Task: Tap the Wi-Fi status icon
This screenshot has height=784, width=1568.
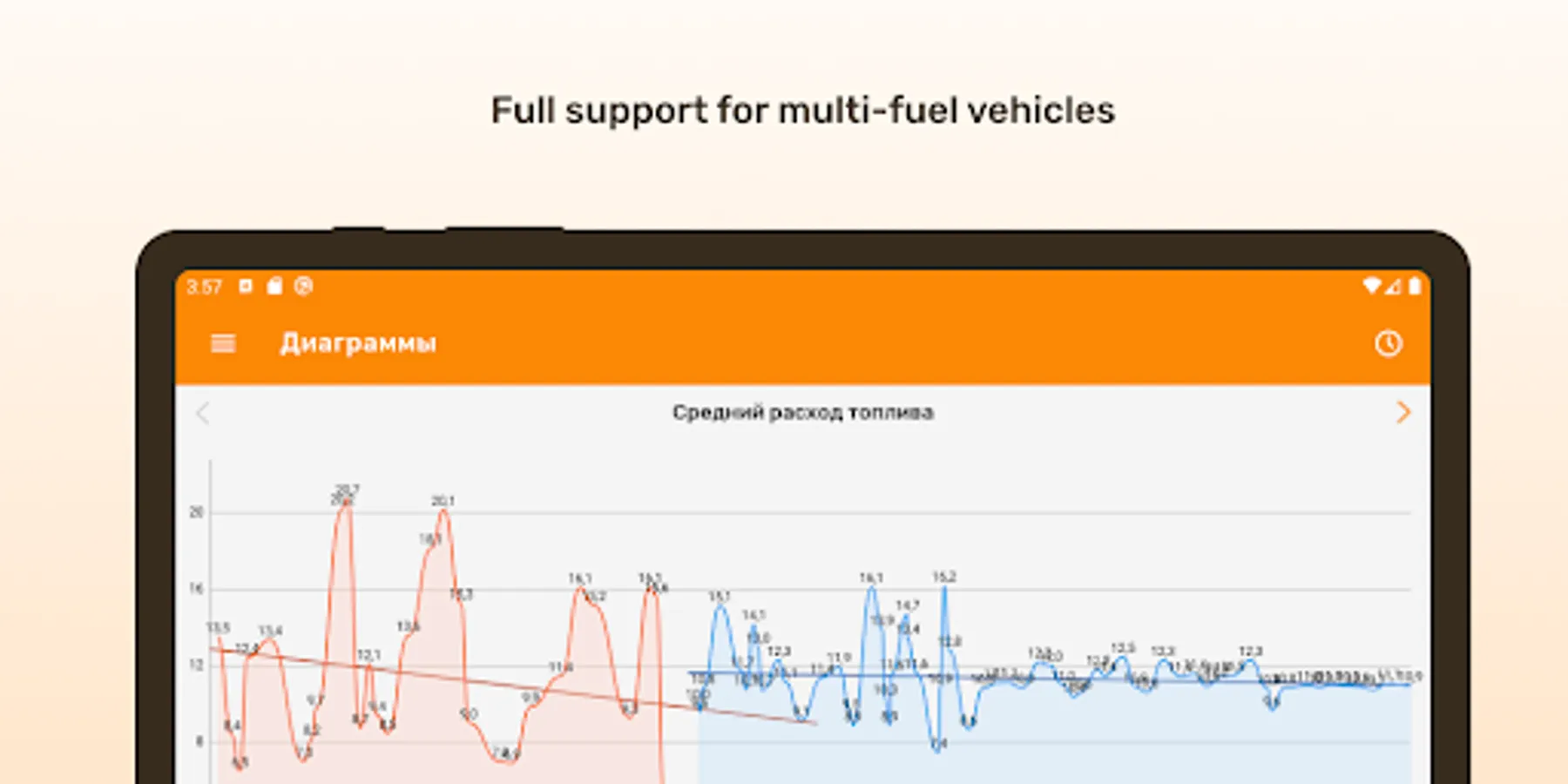Action: coord(1372,286)
